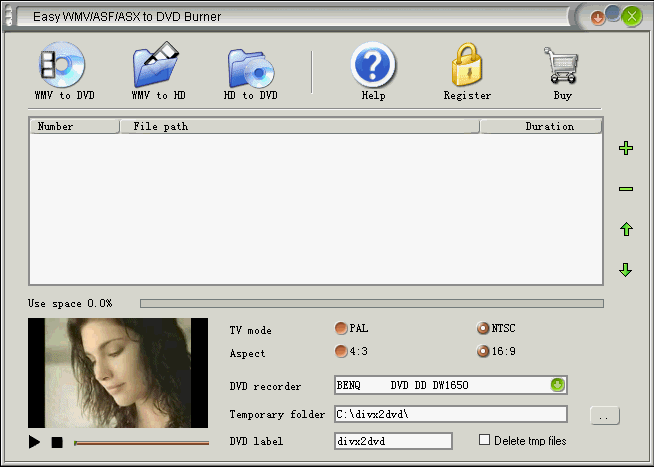Close the window with the green X button
Image resolution: width=654 pixels, height=467 pixels.
pyautogui.click(x=631, y=16)
